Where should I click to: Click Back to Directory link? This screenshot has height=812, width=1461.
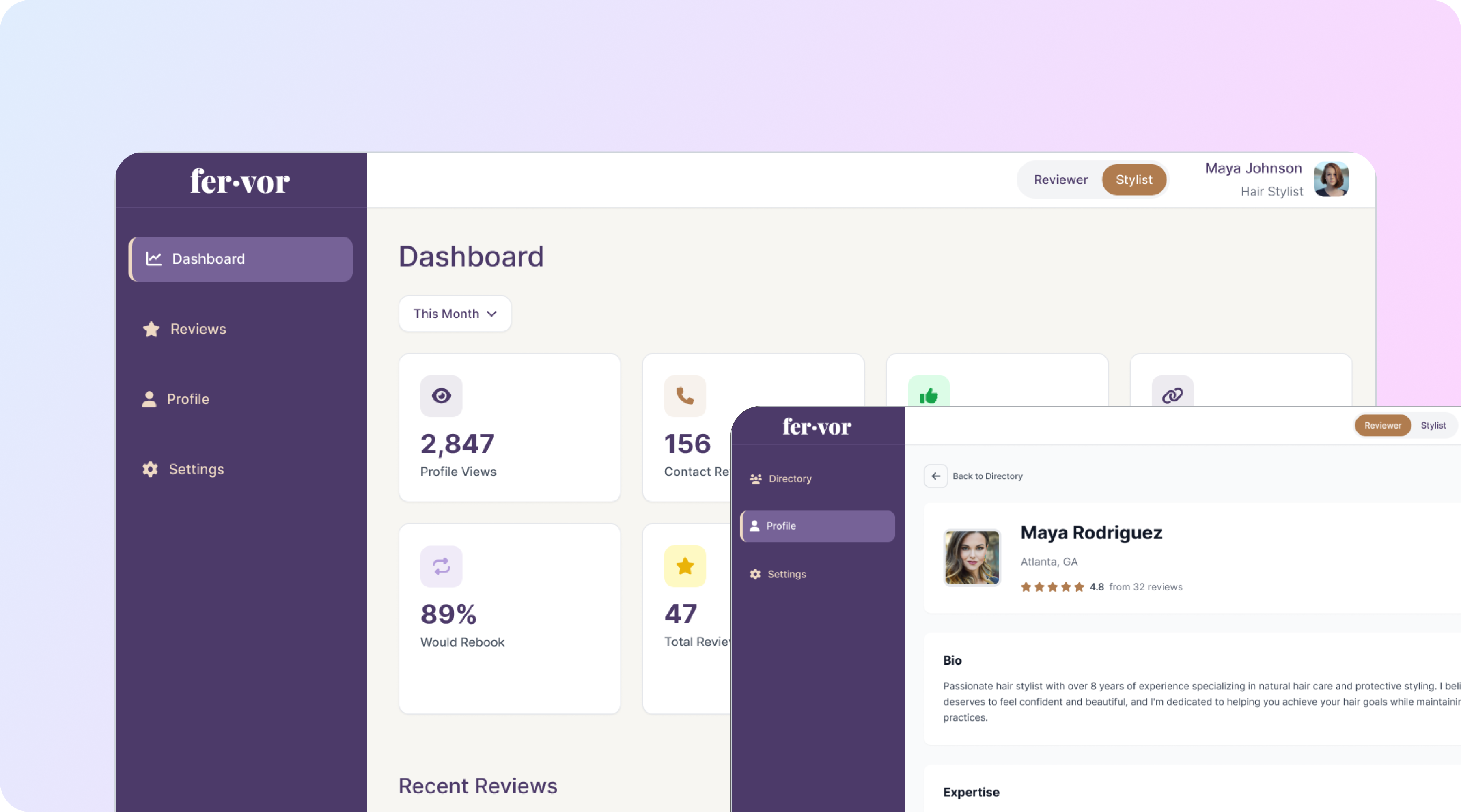987,476
